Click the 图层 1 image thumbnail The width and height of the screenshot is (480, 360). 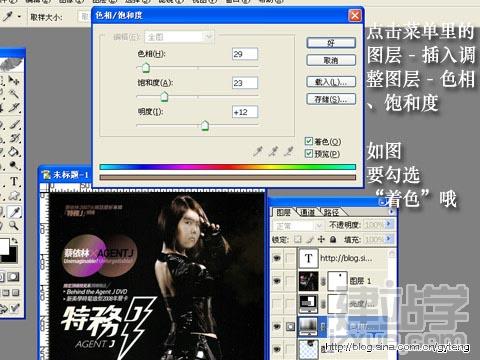click(x=308, y=281)
